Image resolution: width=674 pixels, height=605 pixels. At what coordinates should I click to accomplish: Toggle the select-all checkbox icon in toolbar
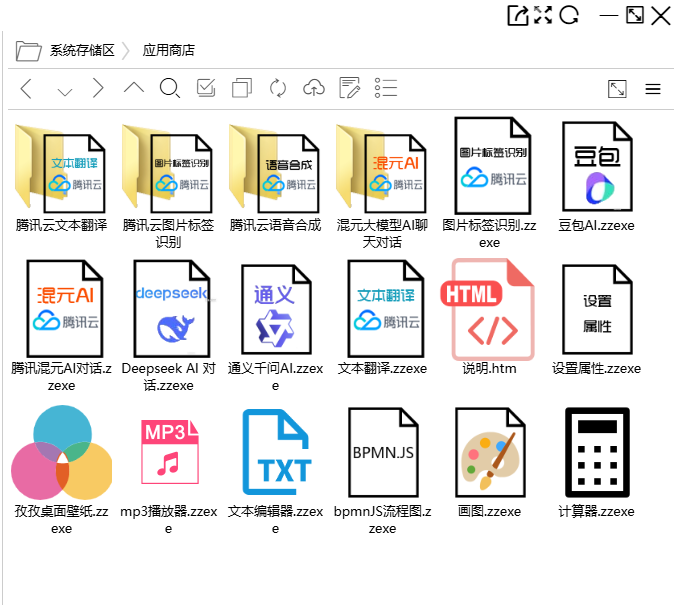pos(206,89)
